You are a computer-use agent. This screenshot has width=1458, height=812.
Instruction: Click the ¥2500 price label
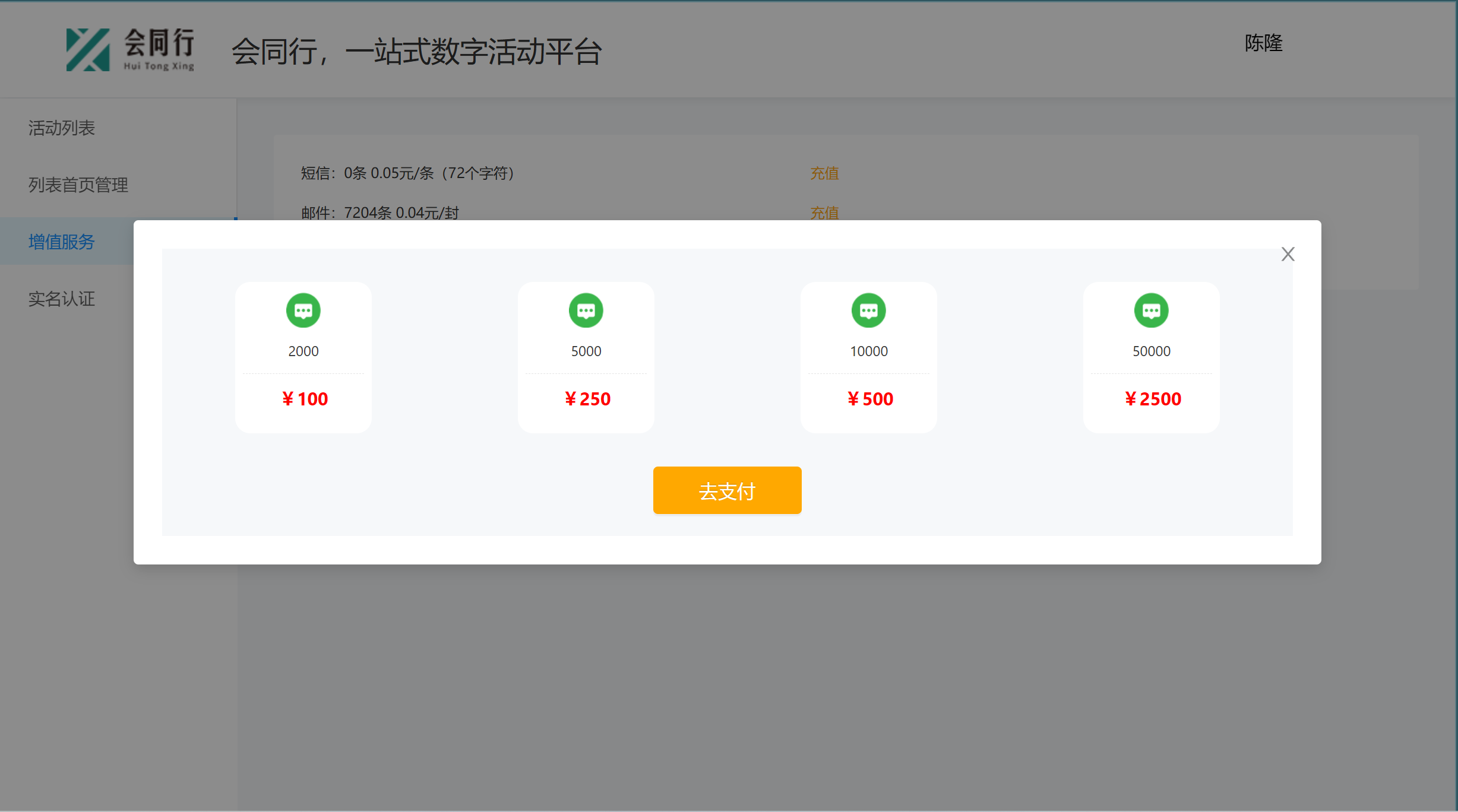point(1153,399)
